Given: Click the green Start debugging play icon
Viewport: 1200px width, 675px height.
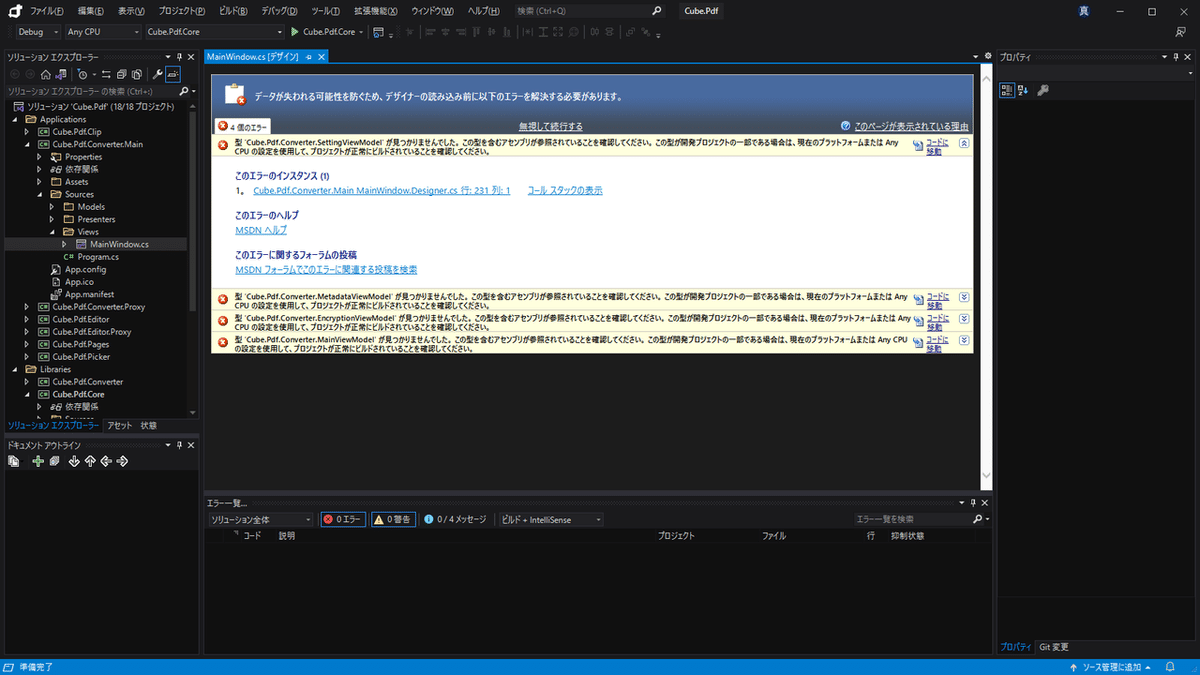Looking at the screenshot, I should (x=295, y=32).
